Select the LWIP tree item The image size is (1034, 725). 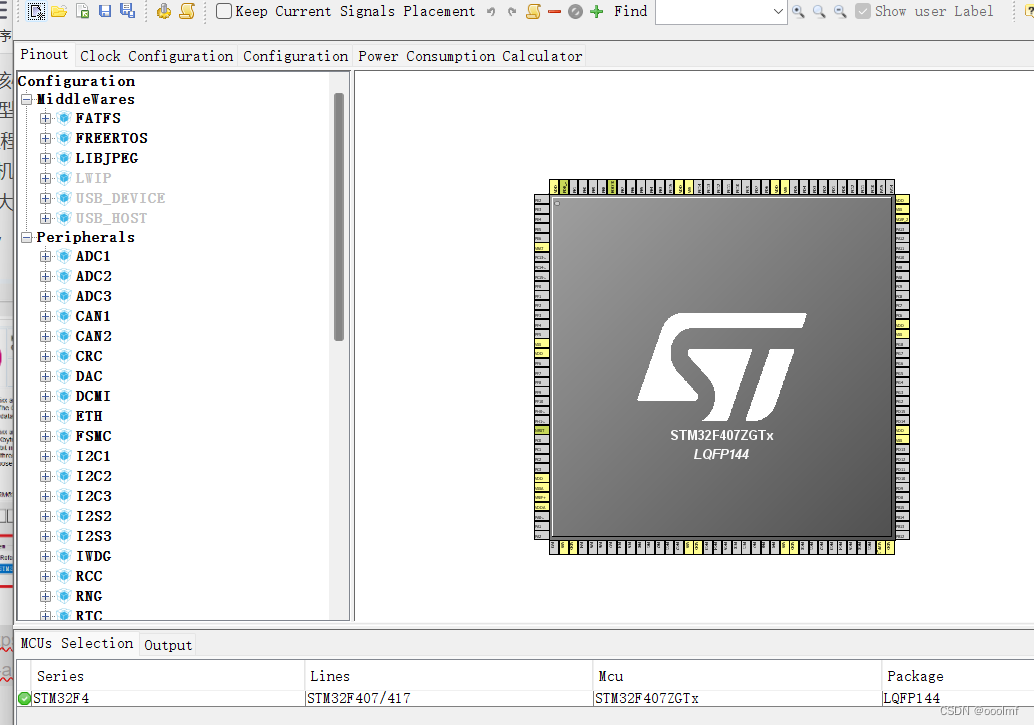[93, 178]
